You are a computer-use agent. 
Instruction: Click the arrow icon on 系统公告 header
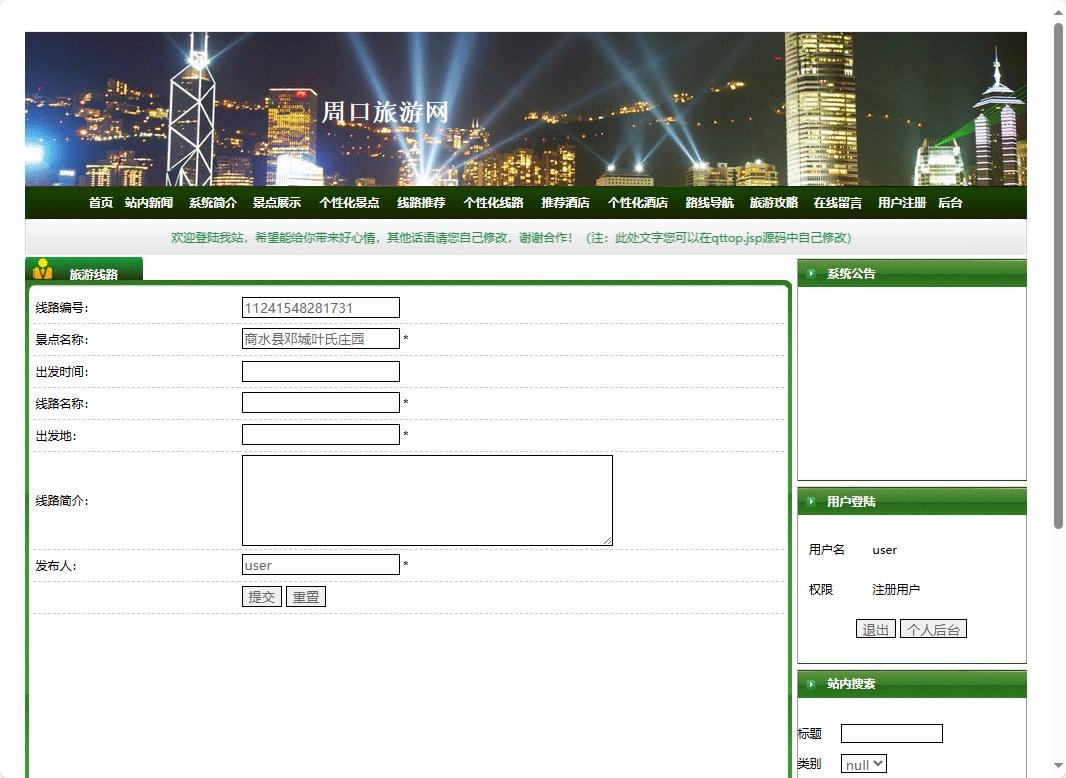[x=811, y=273]
